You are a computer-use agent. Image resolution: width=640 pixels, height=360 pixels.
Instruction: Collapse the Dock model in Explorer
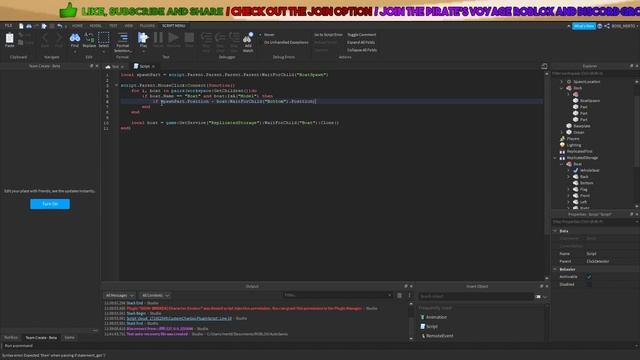562,88
